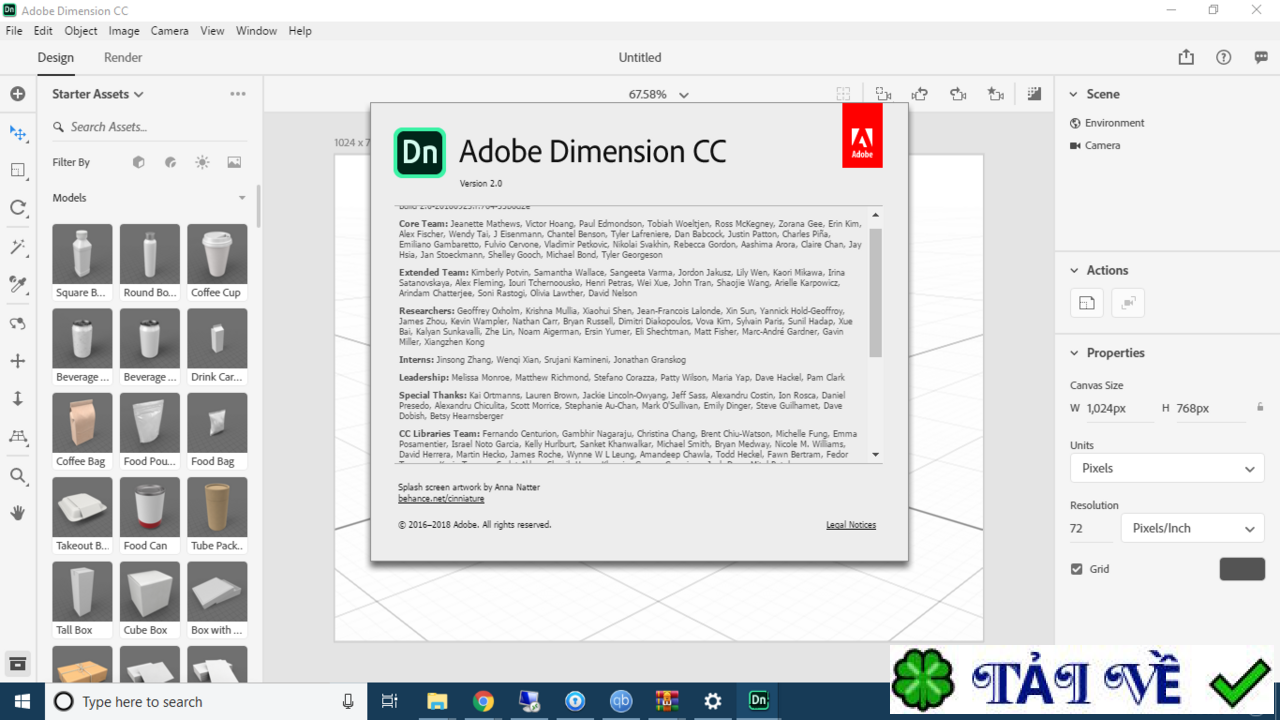This screenshot has width=1280, height=720.
Task: Switch to the Render tab
Action: [122, 57]
